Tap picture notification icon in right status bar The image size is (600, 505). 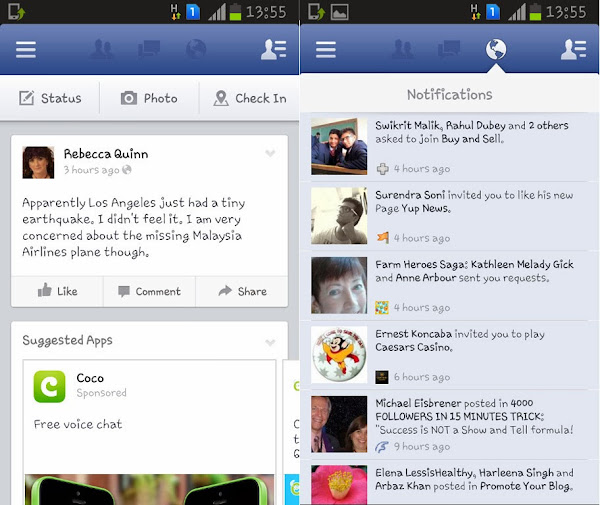339,12
